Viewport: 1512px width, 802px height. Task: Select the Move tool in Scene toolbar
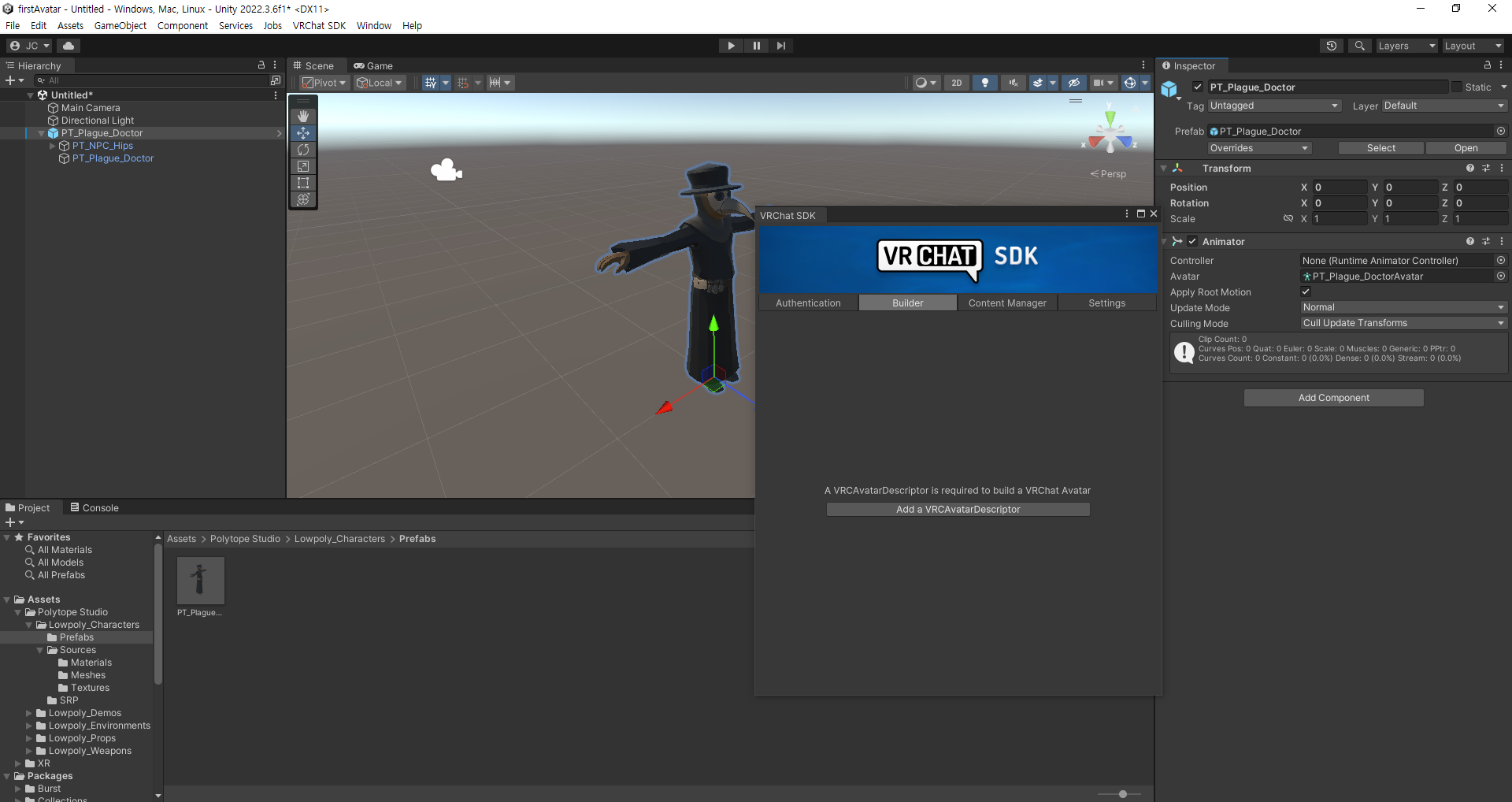click(303, 133)
